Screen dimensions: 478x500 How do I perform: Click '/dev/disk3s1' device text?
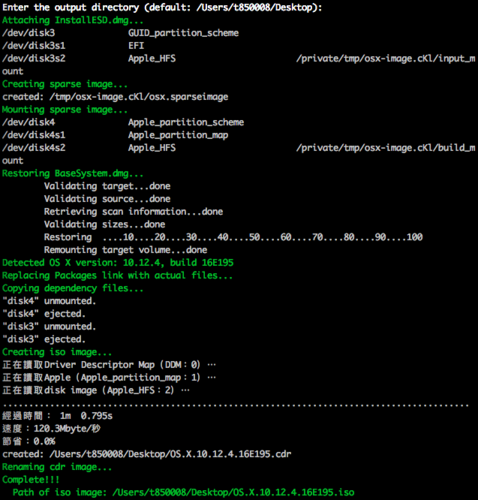point(34,46)
